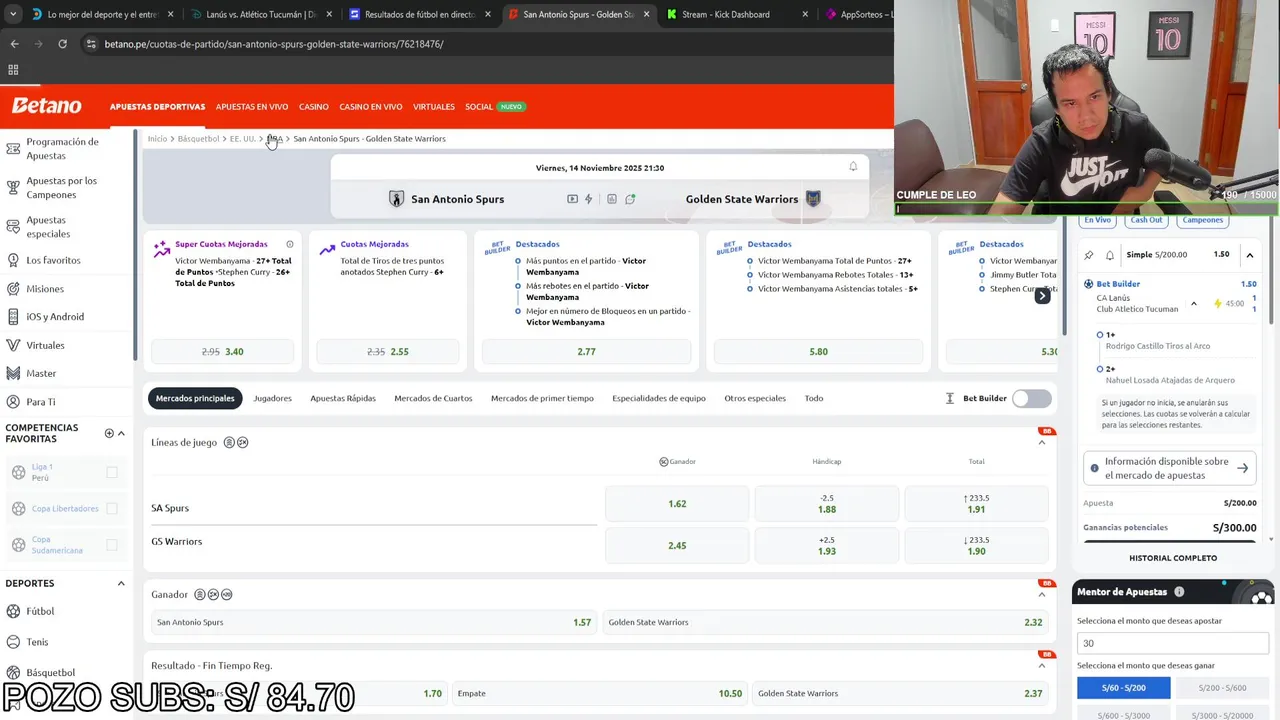Add a favorite competition with plus icon
This screenshot has width=1280, height=720.
click(x=109, y=433)
